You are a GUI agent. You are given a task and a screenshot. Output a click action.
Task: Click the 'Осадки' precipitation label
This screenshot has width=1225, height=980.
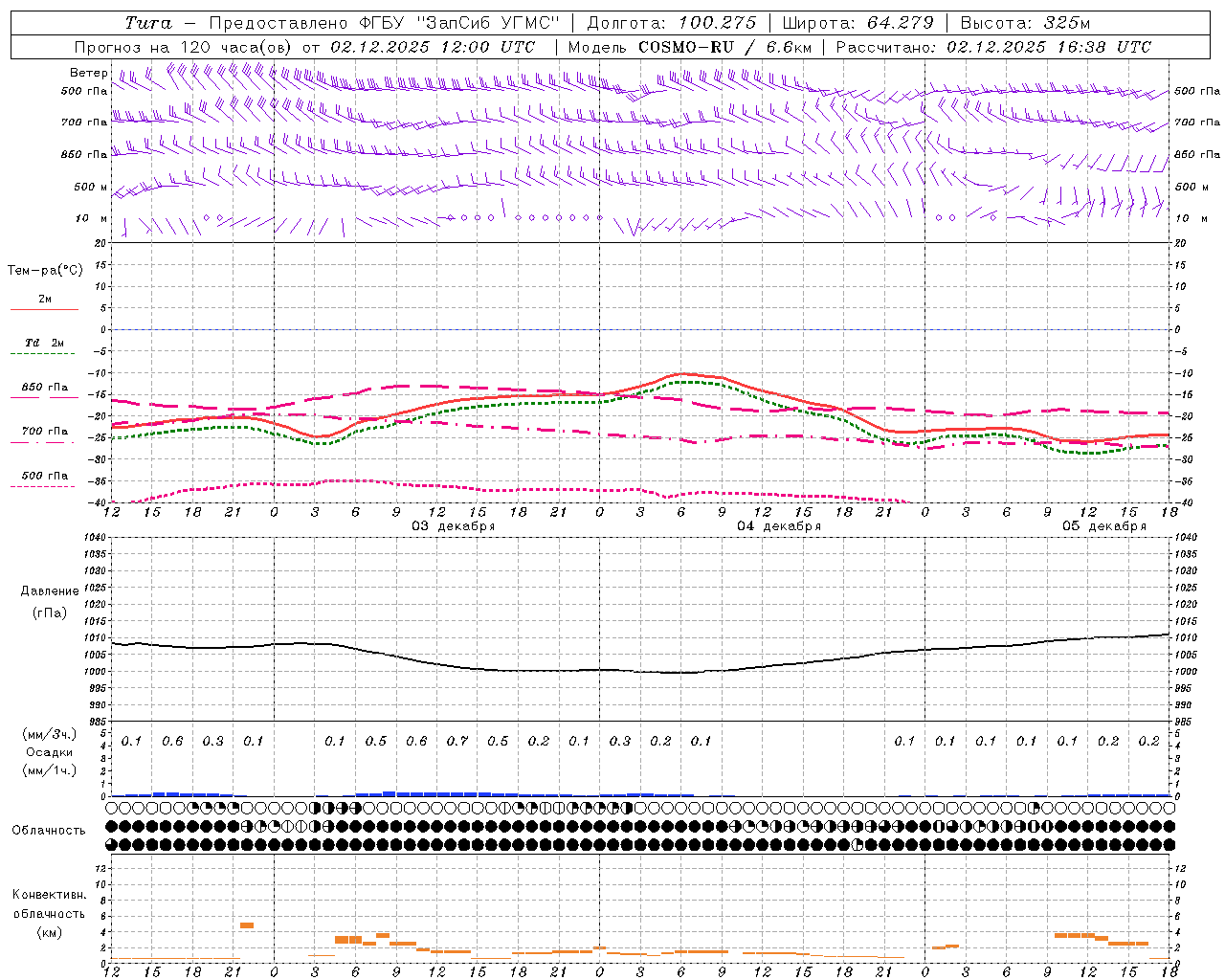(49, 752)
